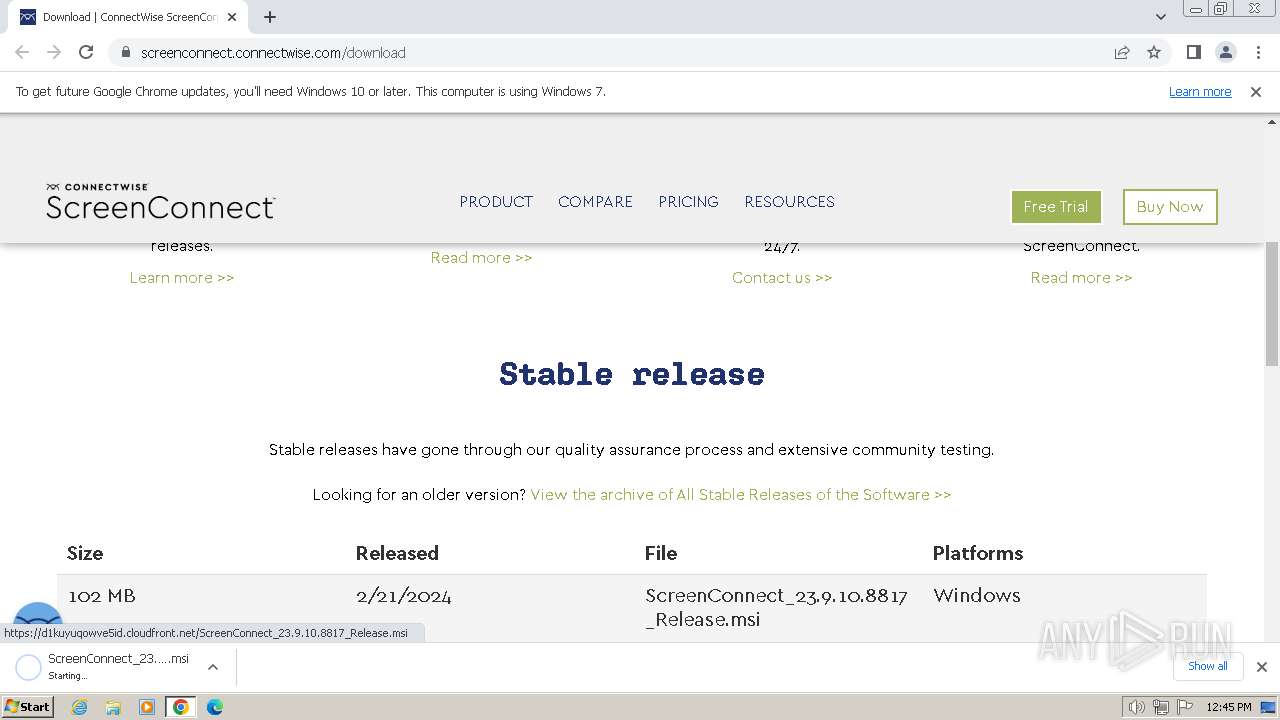This screenshot has height=720, width=1280.
Task: Follow the Contact us >> link
Action: pos(782,278)
